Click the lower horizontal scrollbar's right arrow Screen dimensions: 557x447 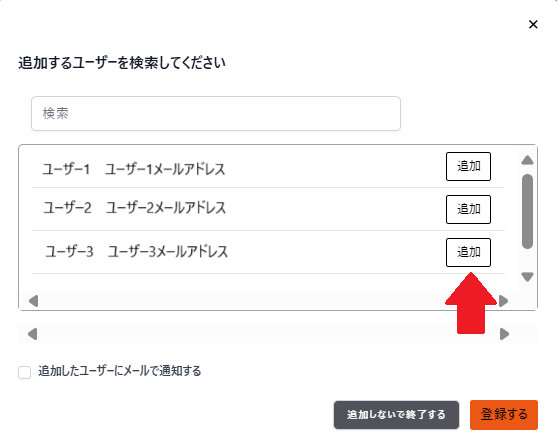click(x=504, y=334)
